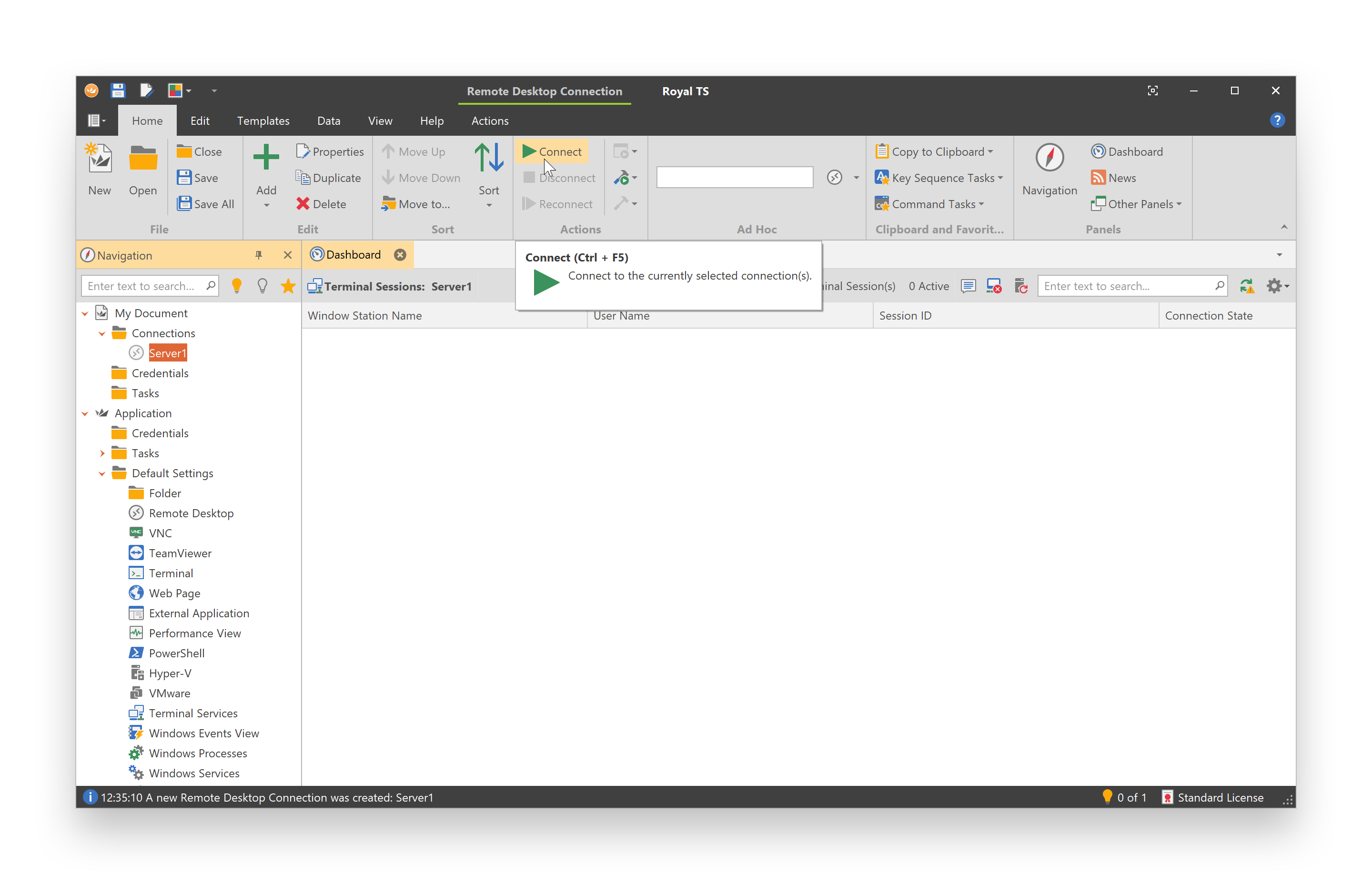
Task: Open the Edit ribbon tab
Action: (200, 121)
